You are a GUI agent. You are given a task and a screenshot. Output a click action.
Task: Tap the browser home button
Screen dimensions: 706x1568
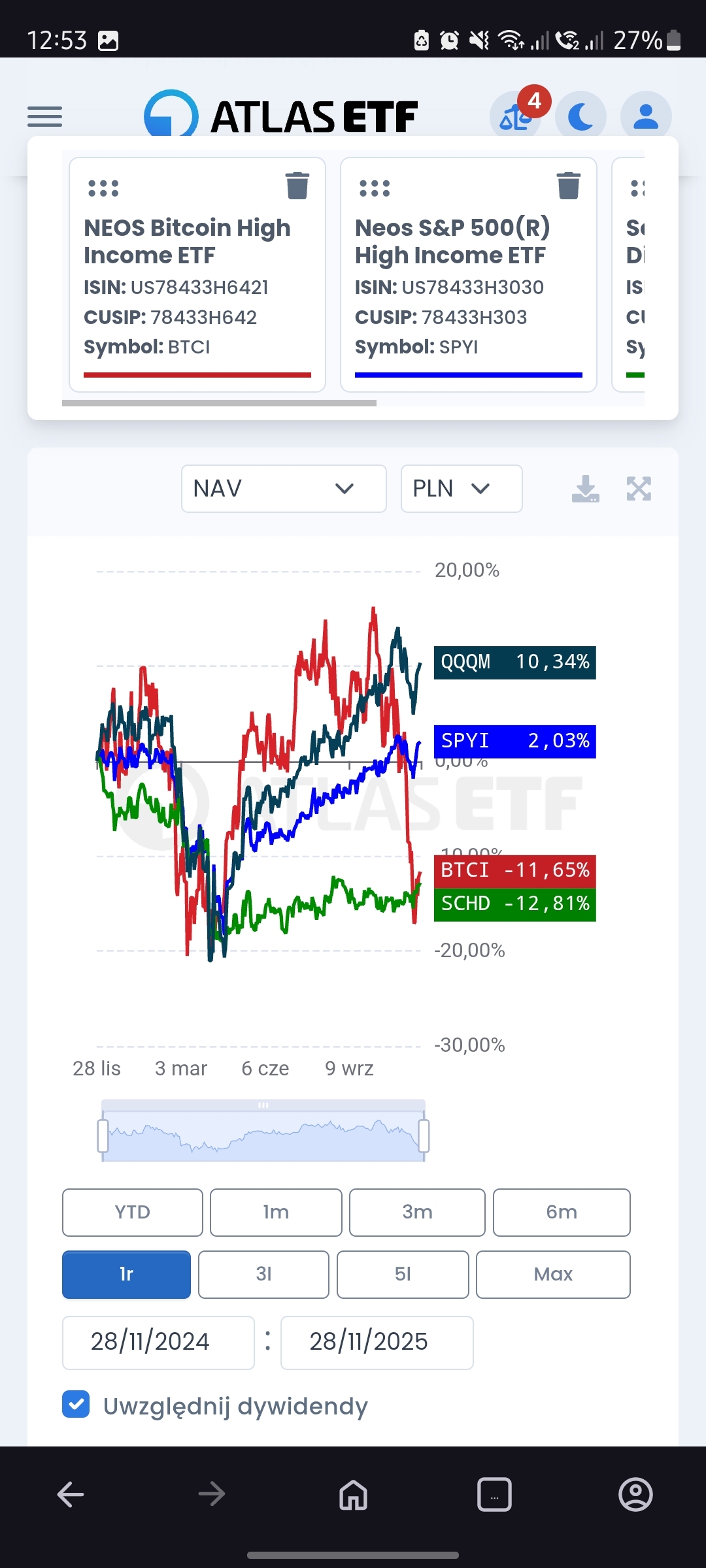tap(353, 1494)
